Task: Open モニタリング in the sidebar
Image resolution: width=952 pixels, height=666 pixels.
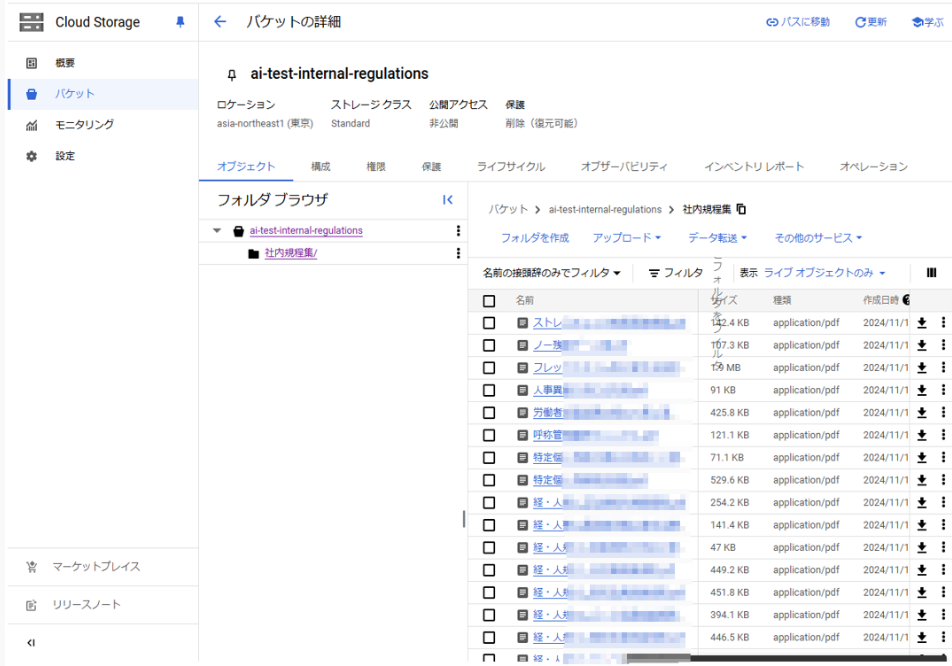Action: click(x=84, y=125)
